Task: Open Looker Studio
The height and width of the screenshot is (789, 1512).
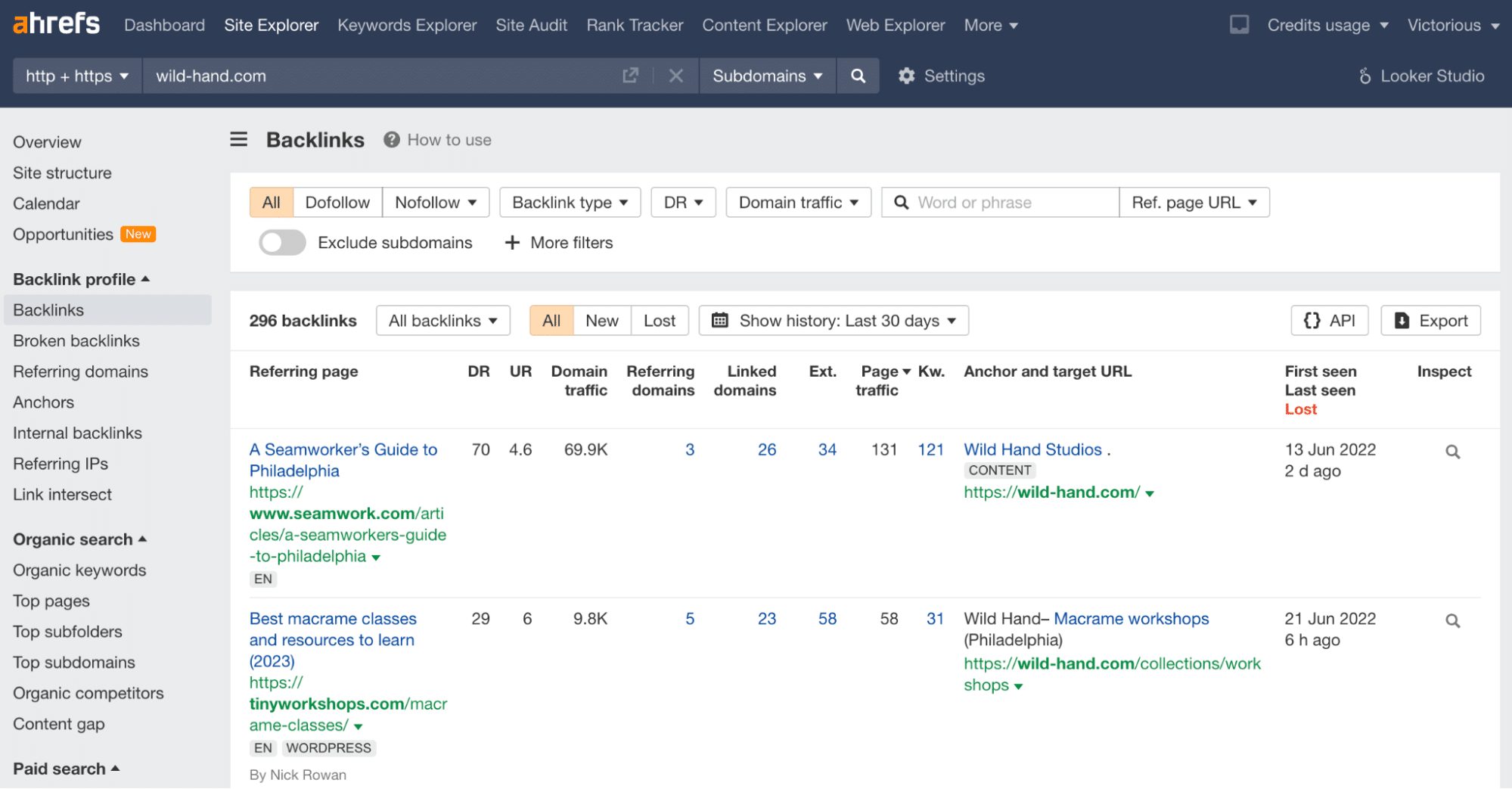Action: click(1421, 76)
